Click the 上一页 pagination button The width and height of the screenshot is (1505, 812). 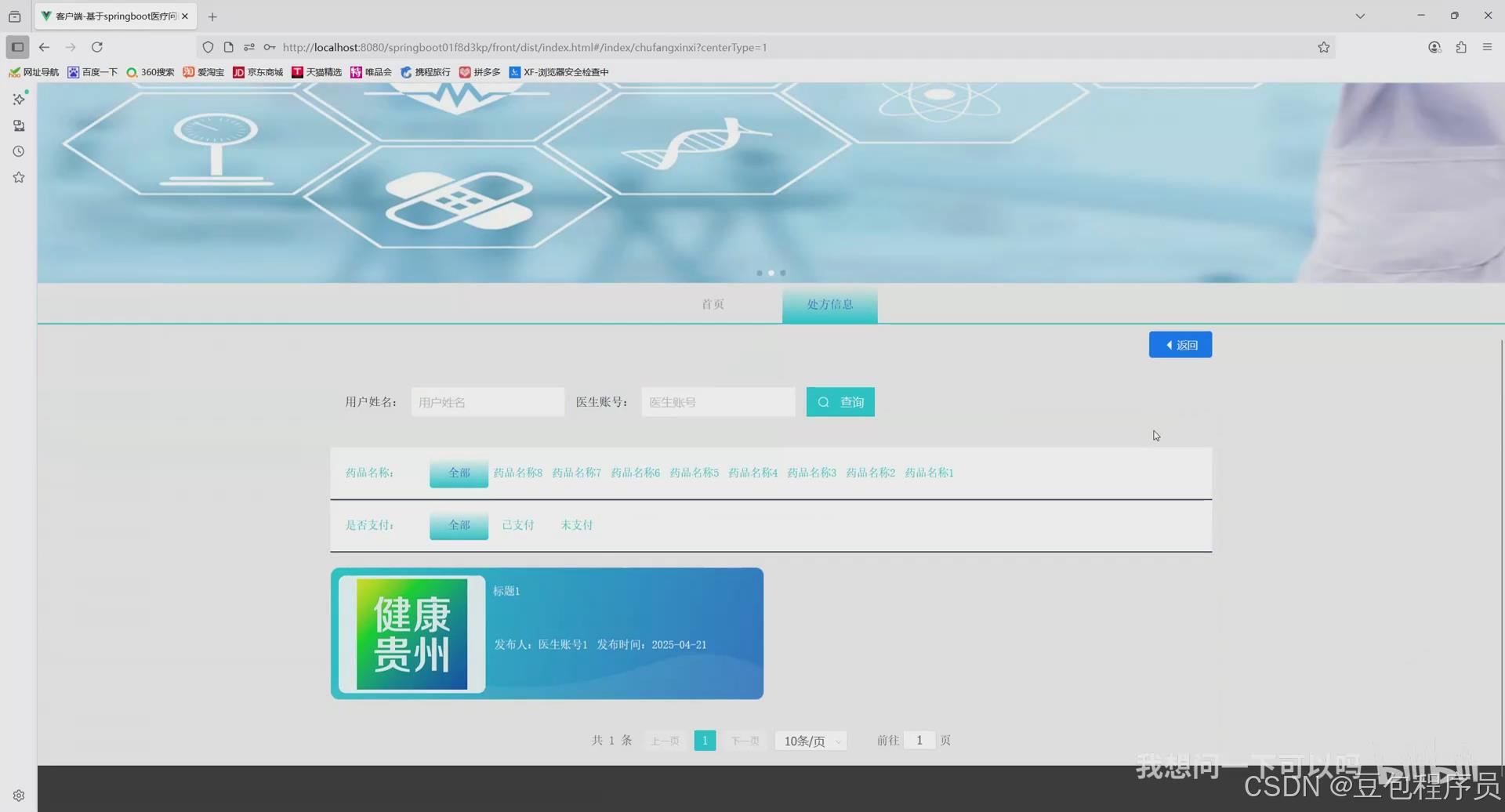tap(665, 741)
